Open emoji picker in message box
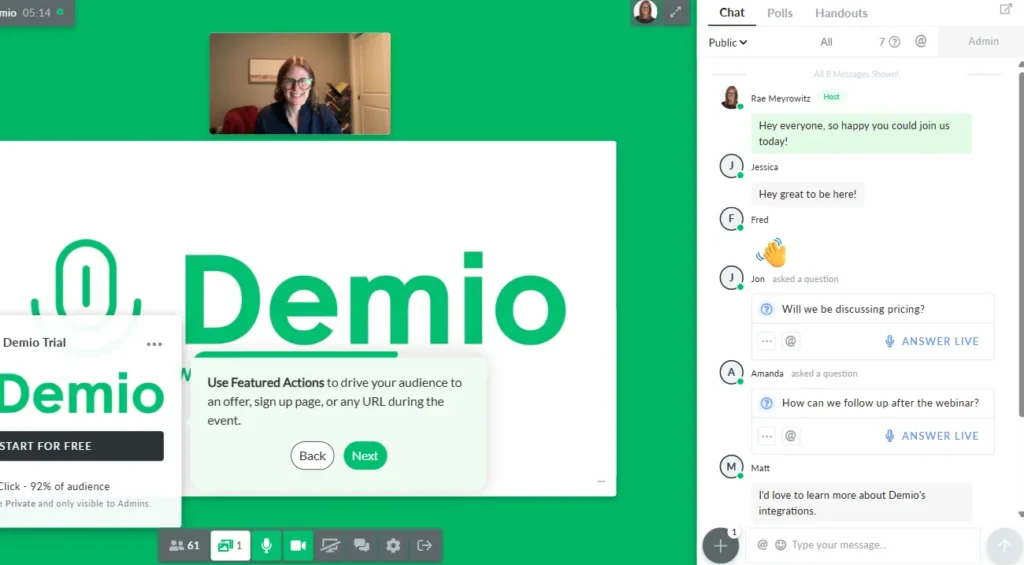The width and height of the screenshot is (1024, 565). coord(780,545)
